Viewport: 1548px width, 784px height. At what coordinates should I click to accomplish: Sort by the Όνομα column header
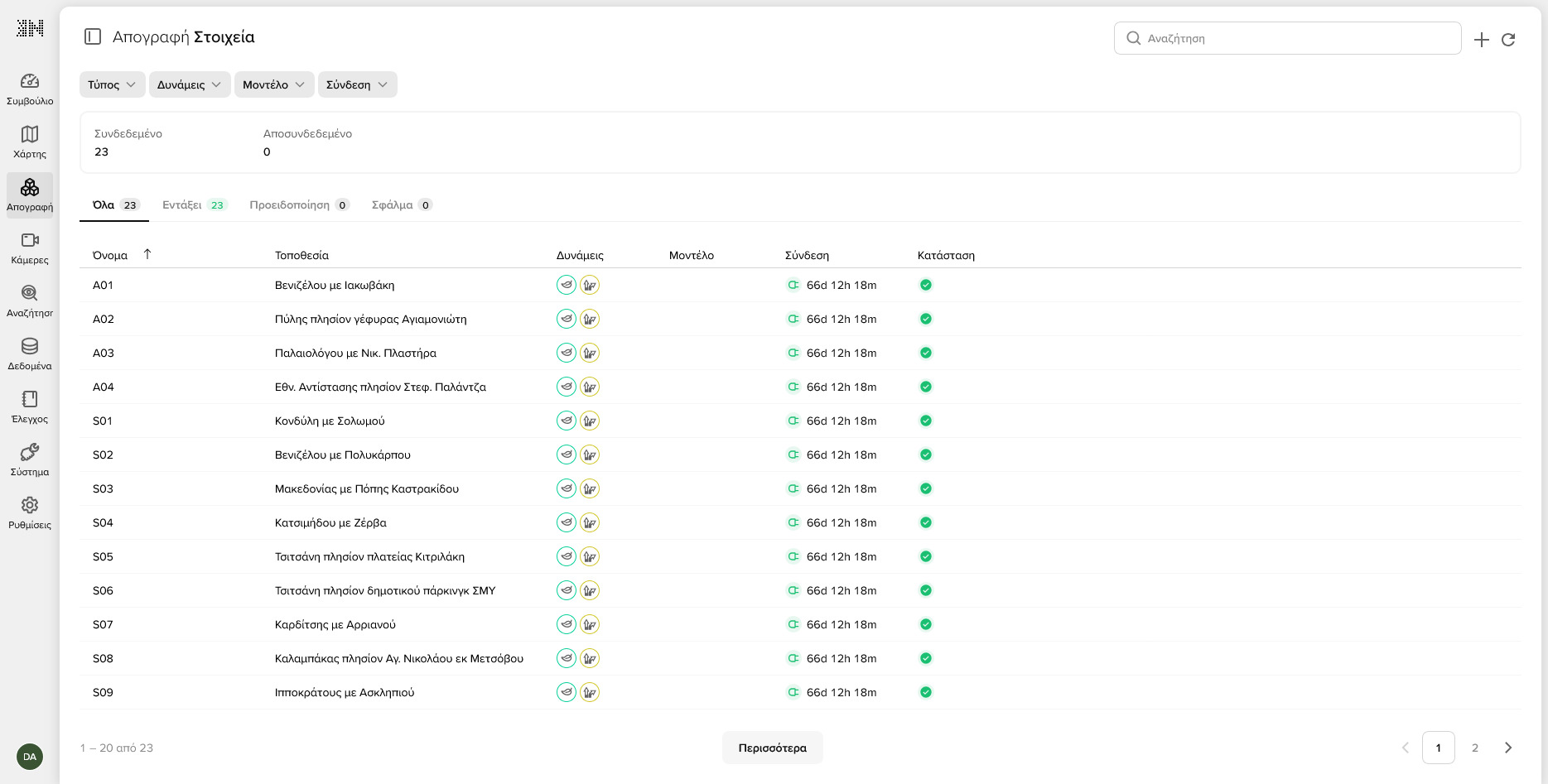pyautogui.click(x=110, y=255)
